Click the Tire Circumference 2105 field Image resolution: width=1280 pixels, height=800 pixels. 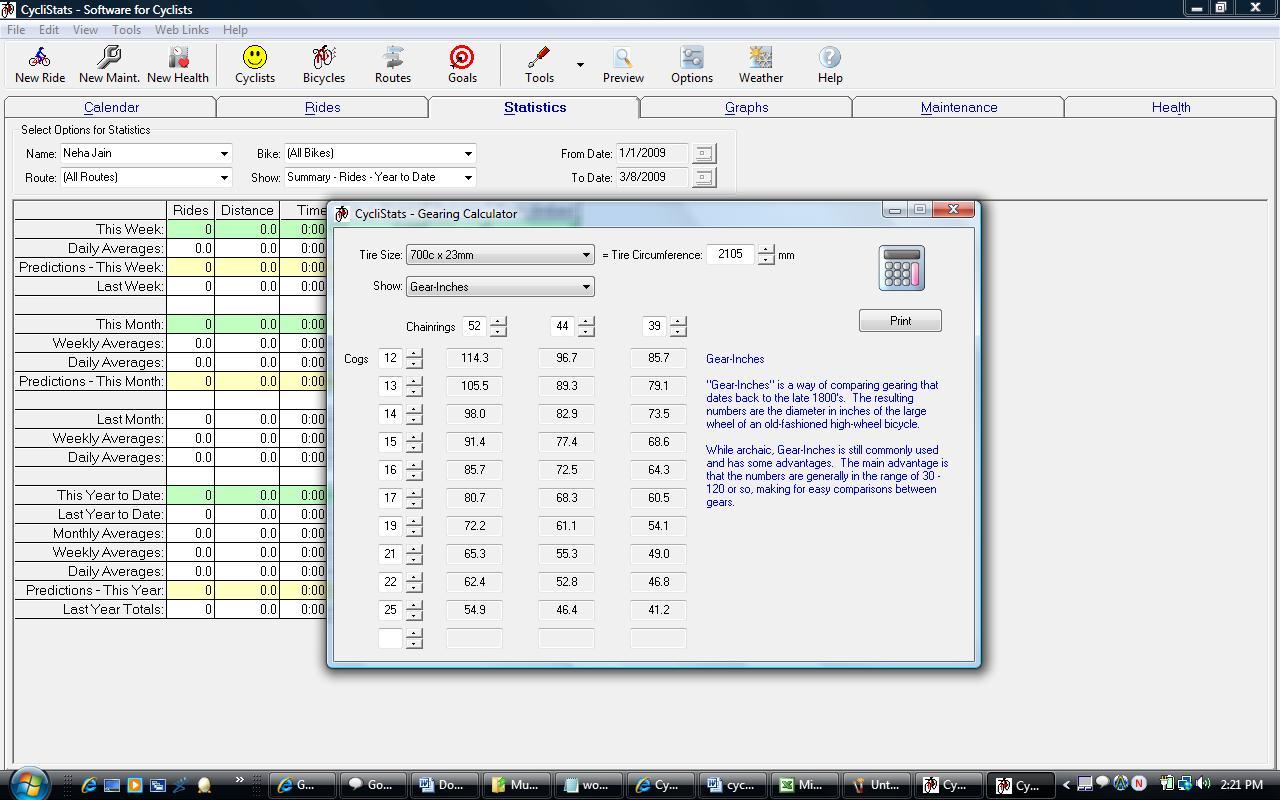click(x=731, y=255)
